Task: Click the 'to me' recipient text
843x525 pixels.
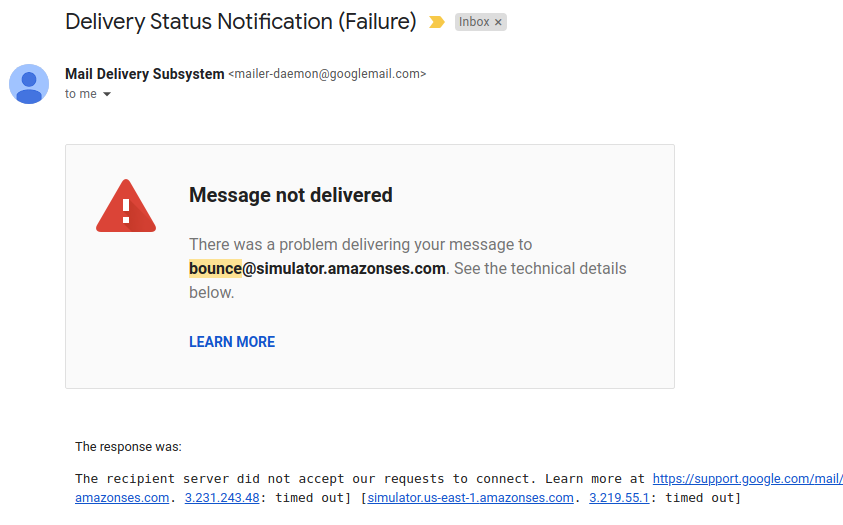Action: 81,94
